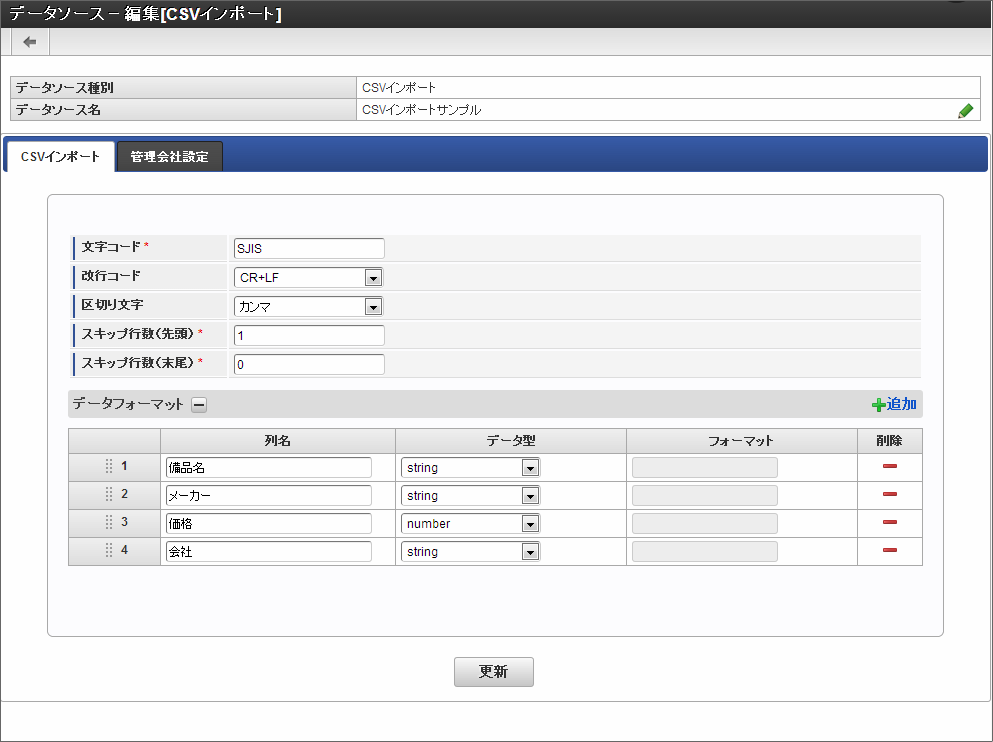Screen dimensions: 993x742
Task: Add a new row with 追加
Action: pos(894,404)
